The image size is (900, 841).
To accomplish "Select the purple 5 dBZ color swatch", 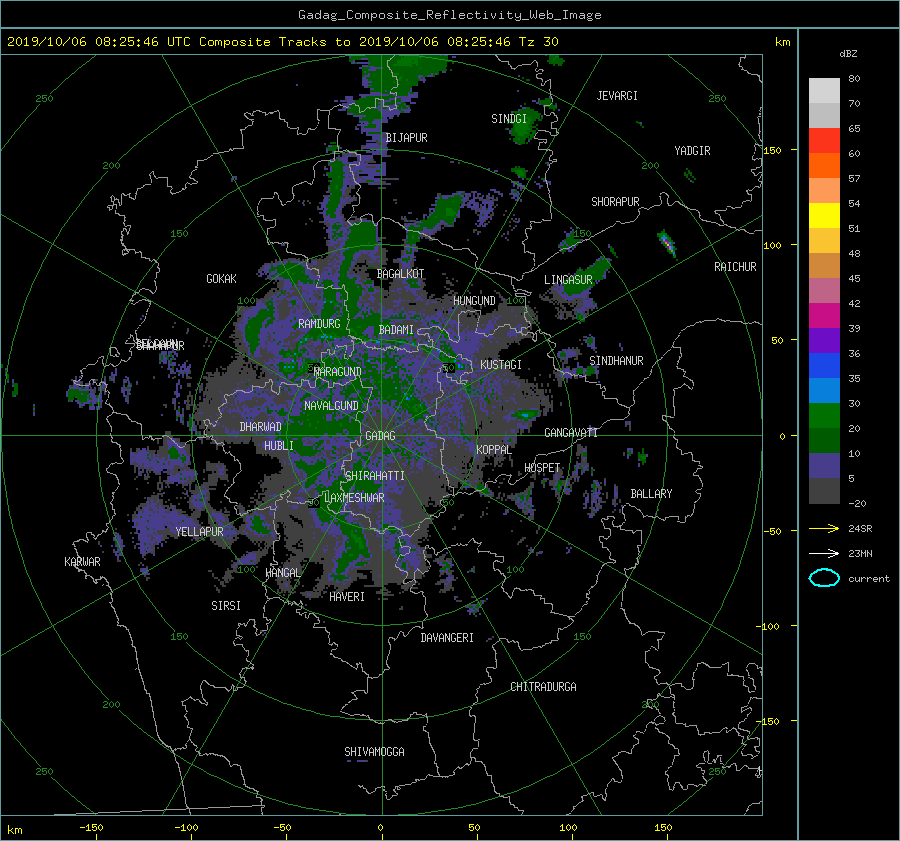I will click(824, 465).
